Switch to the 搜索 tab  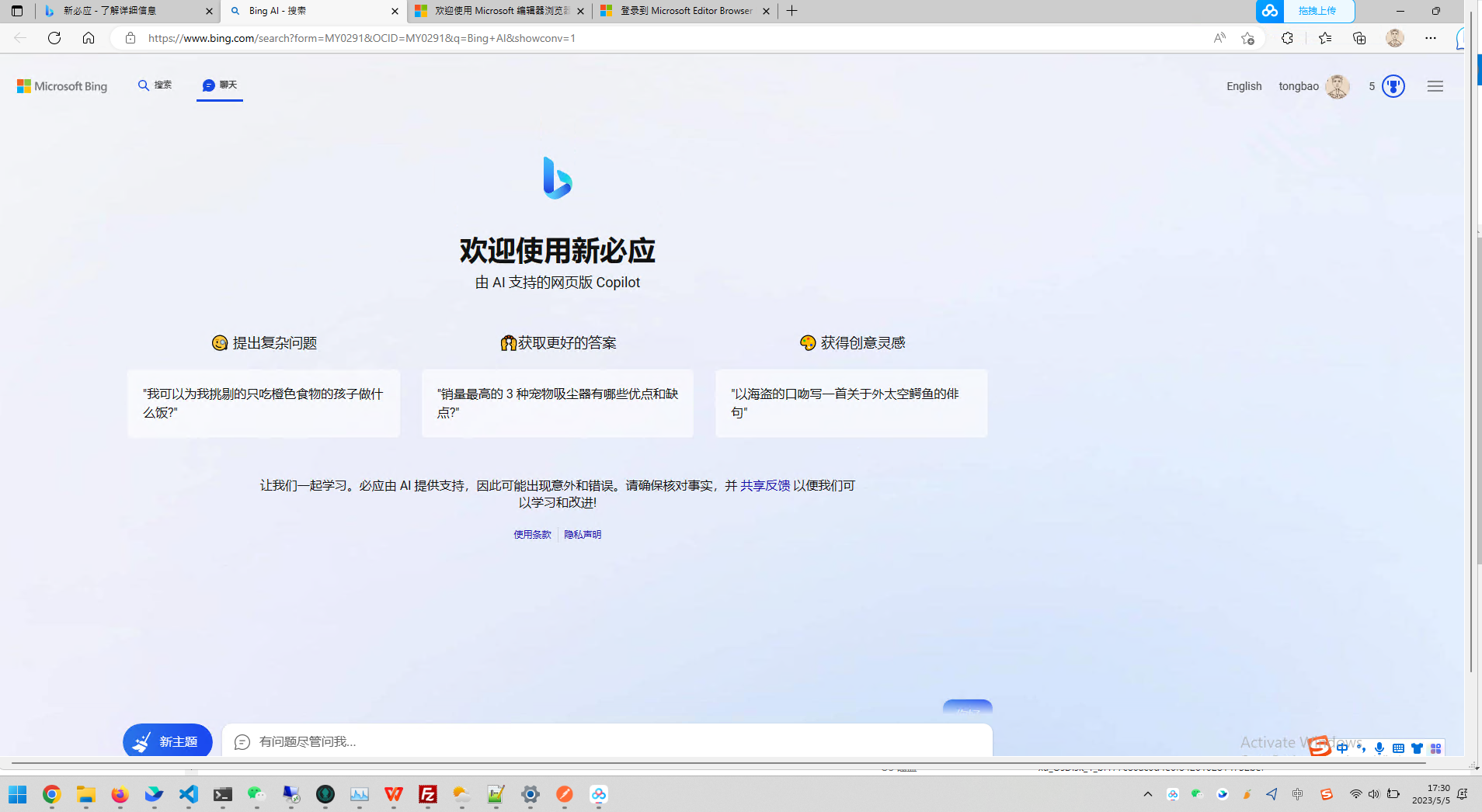click(155, 85)
